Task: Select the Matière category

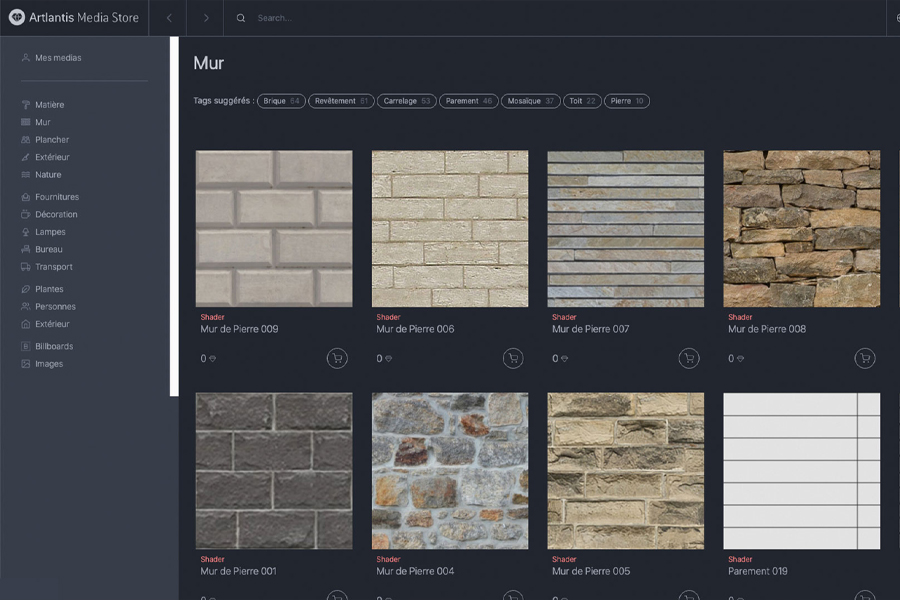Action: (x=49, y=105)
